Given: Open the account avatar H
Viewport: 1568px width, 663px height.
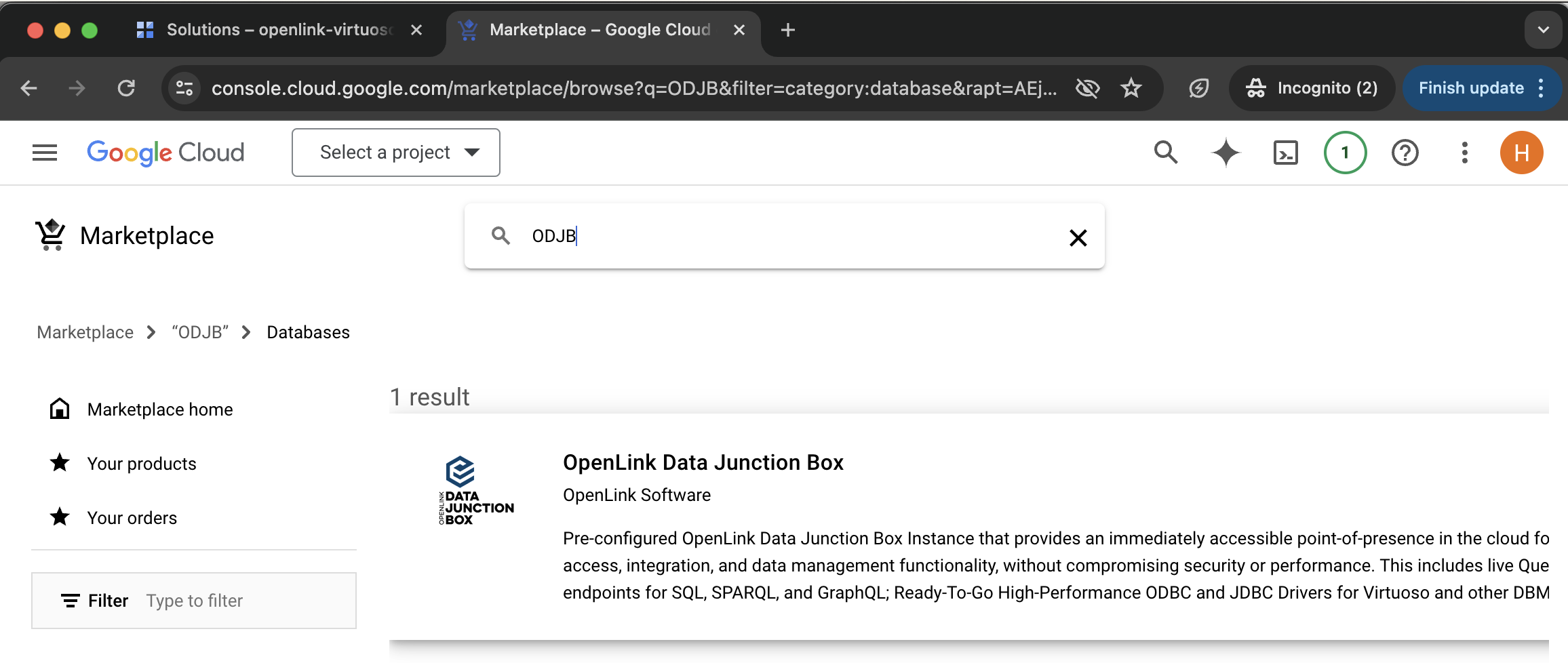Looking at the screenshot, I should coord(1521,153).
